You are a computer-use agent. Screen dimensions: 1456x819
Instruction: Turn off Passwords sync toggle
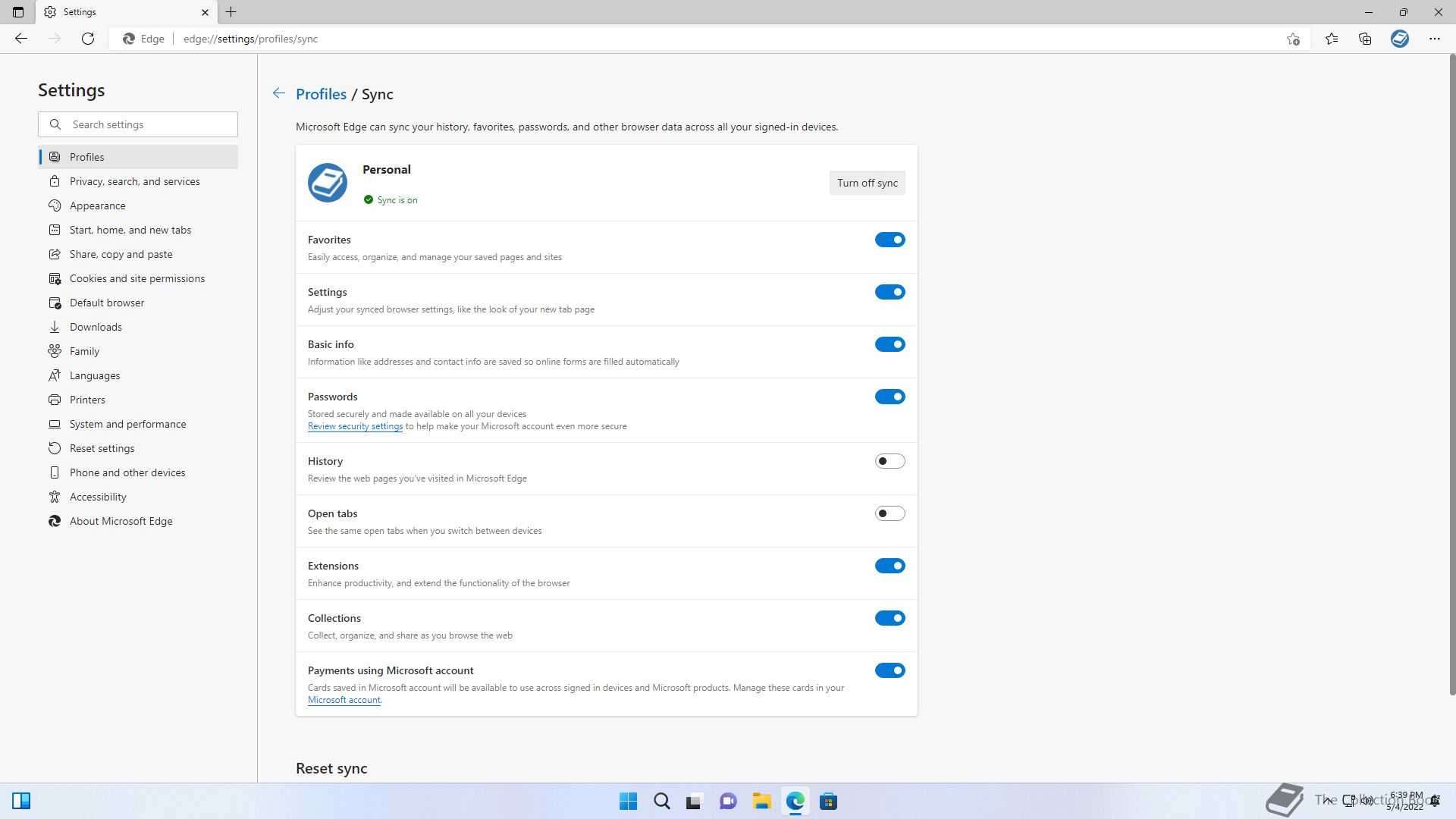click(890, 397)
